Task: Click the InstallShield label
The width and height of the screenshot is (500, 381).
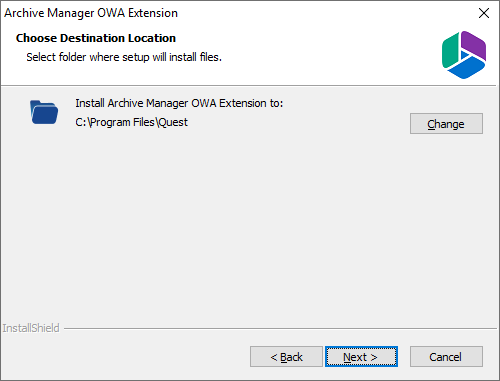Action: (x=31, y=328)
